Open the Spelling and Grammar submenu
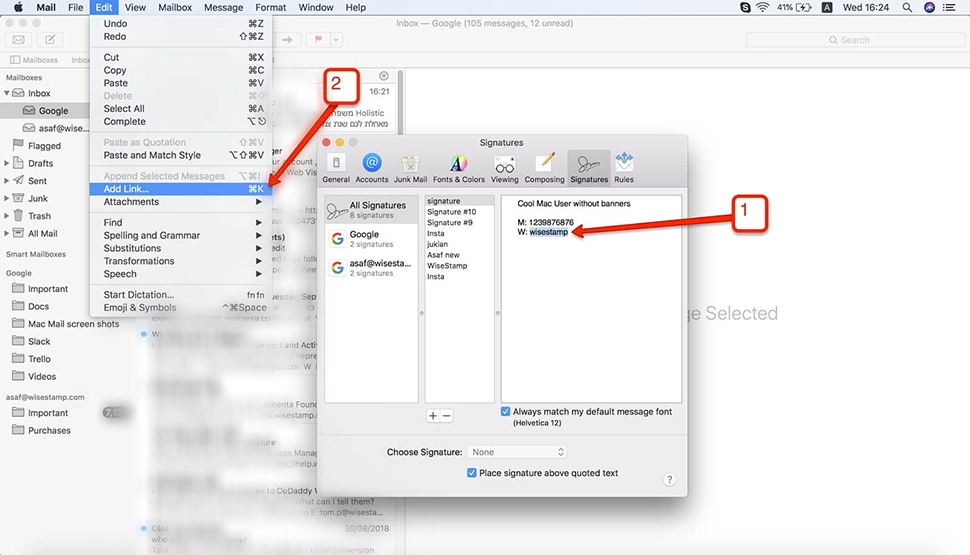 [181, 235]
